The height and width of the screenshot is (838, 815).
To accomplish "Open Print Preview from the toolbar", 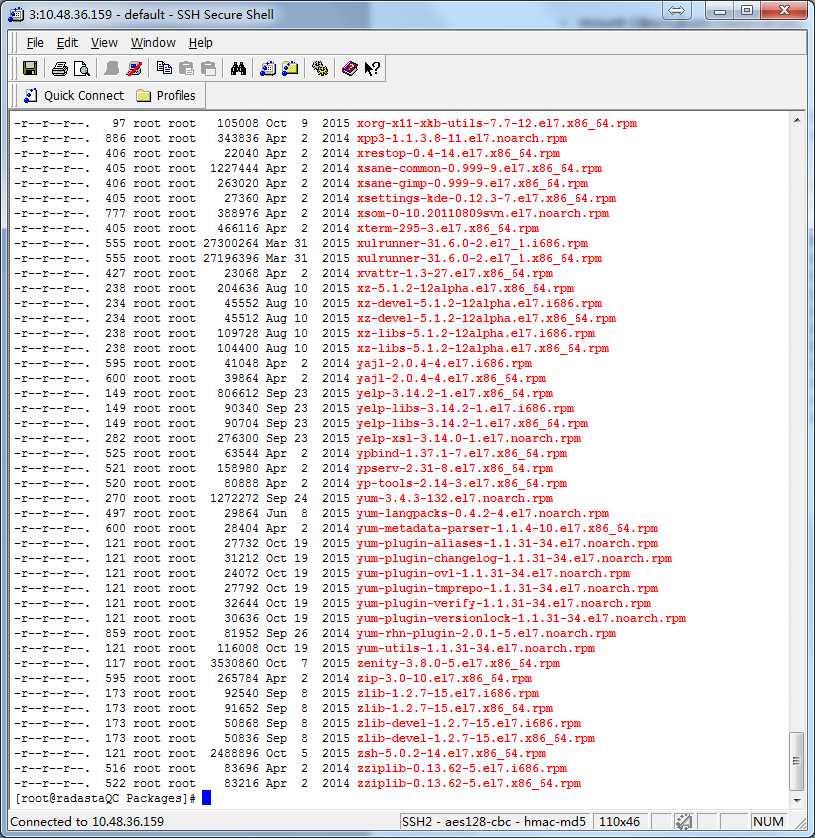I will (81, 68).
